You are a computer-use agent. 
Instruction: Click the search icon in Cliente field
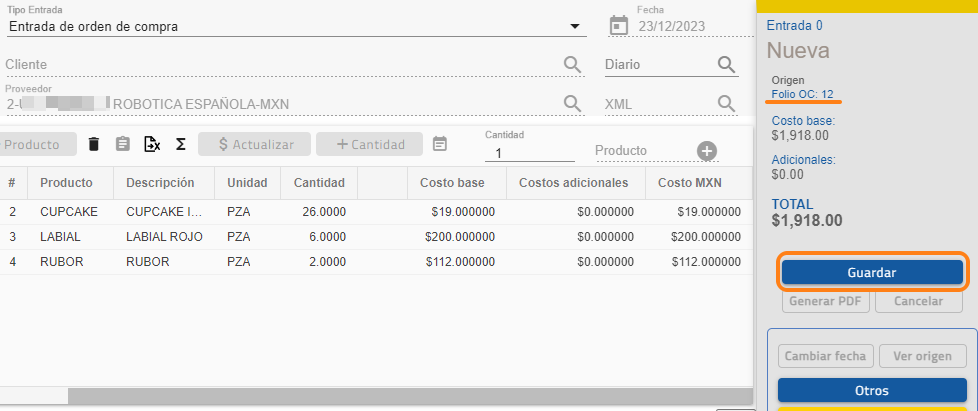pos(572,65)
